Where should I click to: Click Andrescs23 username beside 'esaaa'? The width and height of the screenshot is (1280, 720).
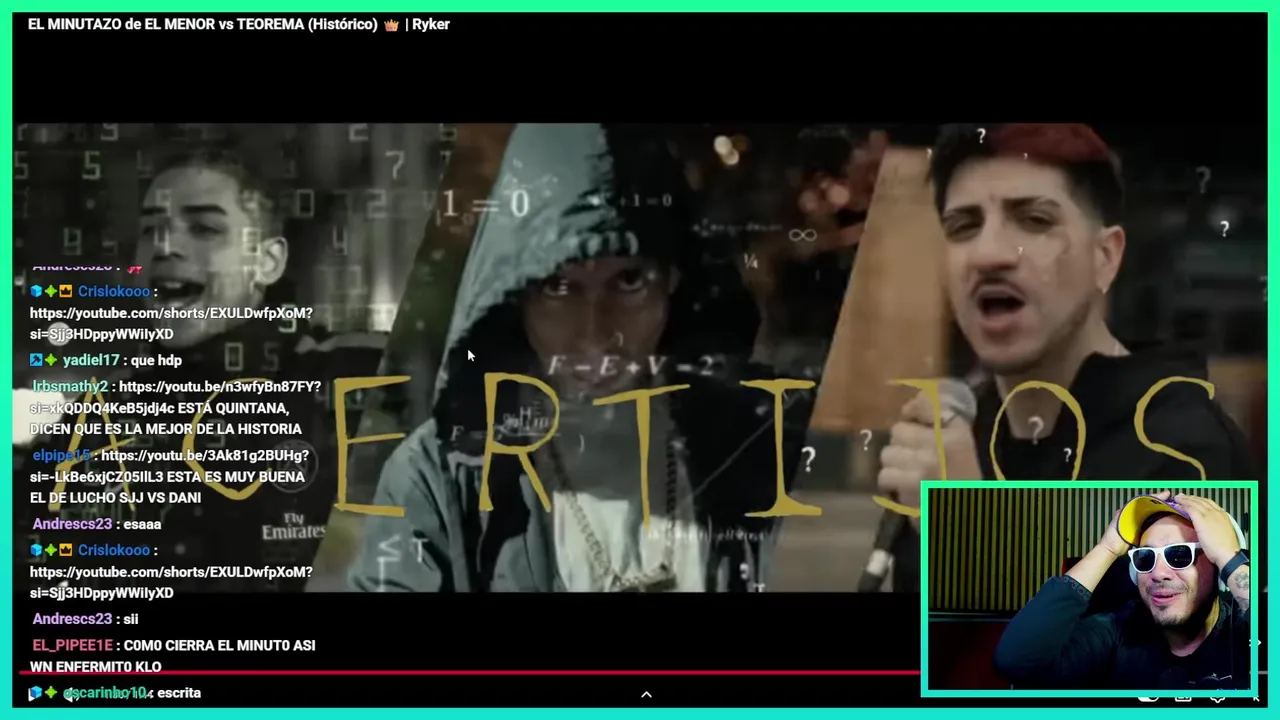point(72,524)
